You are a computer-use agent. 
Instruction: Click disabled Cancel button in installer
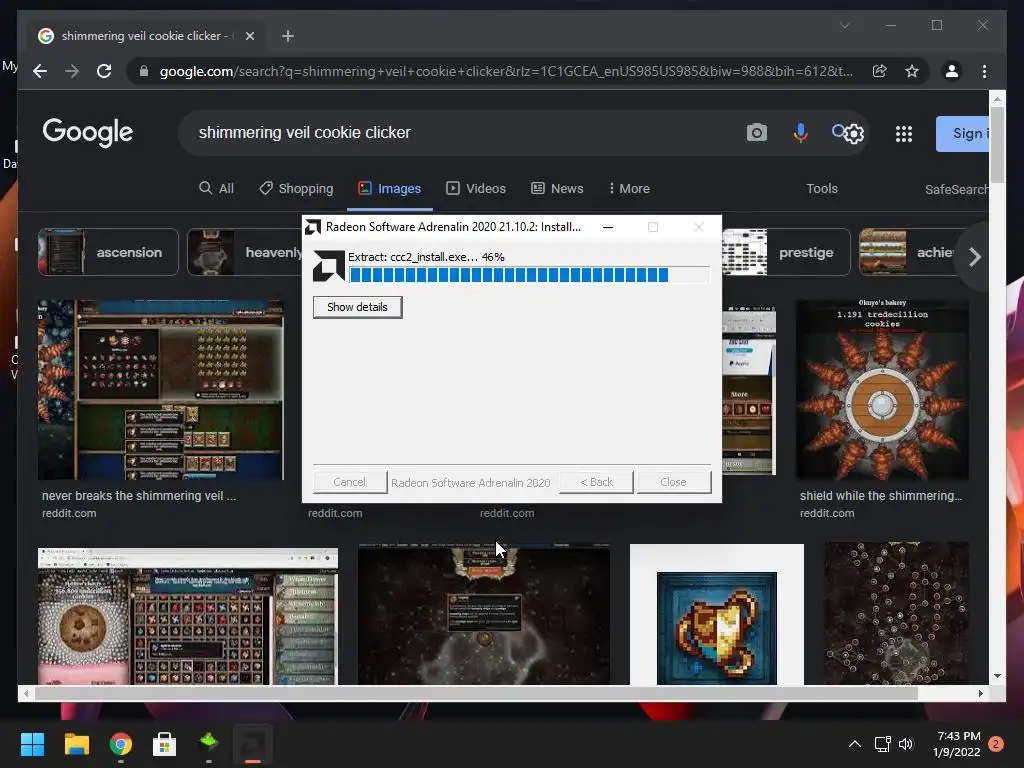point(349,482)
